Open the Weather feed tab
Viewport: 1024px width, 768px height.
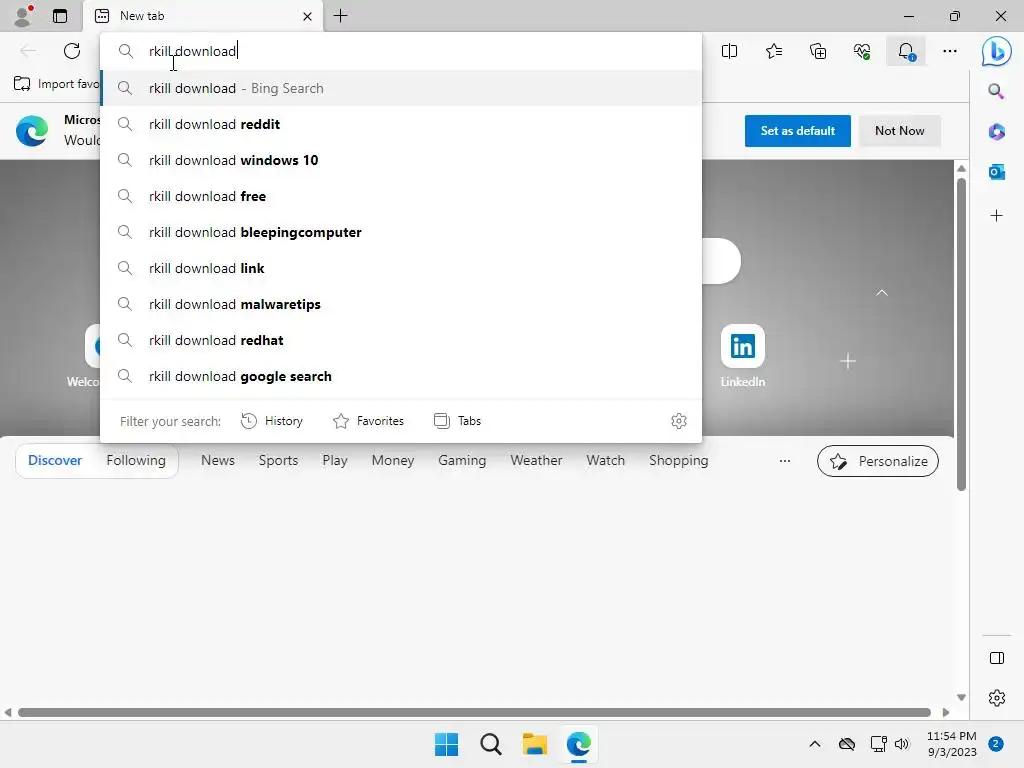[536, 460]
